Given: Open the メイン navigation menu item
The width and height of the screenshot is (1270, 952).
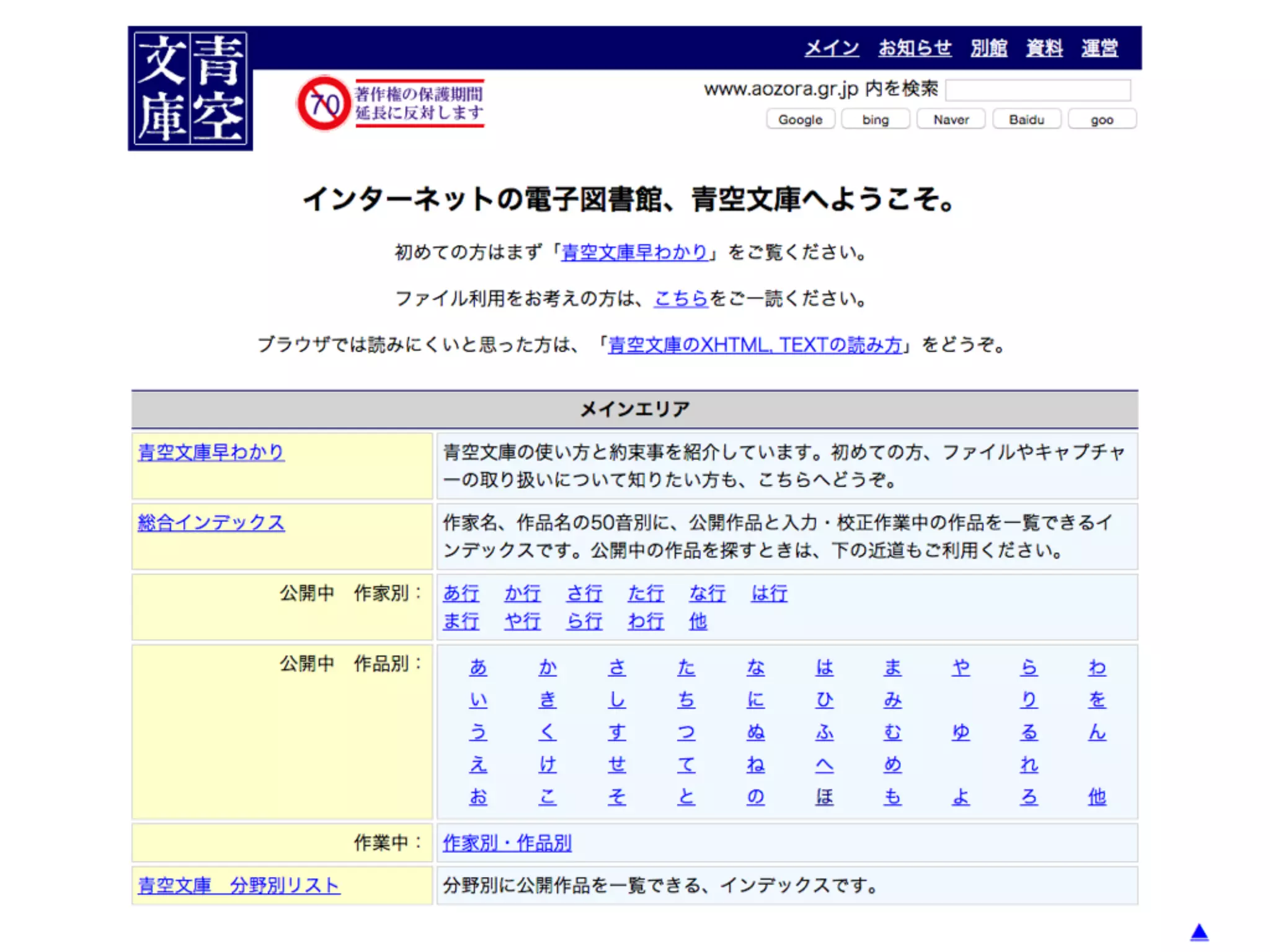Looking at the screenshot, I should pos(832,48).
